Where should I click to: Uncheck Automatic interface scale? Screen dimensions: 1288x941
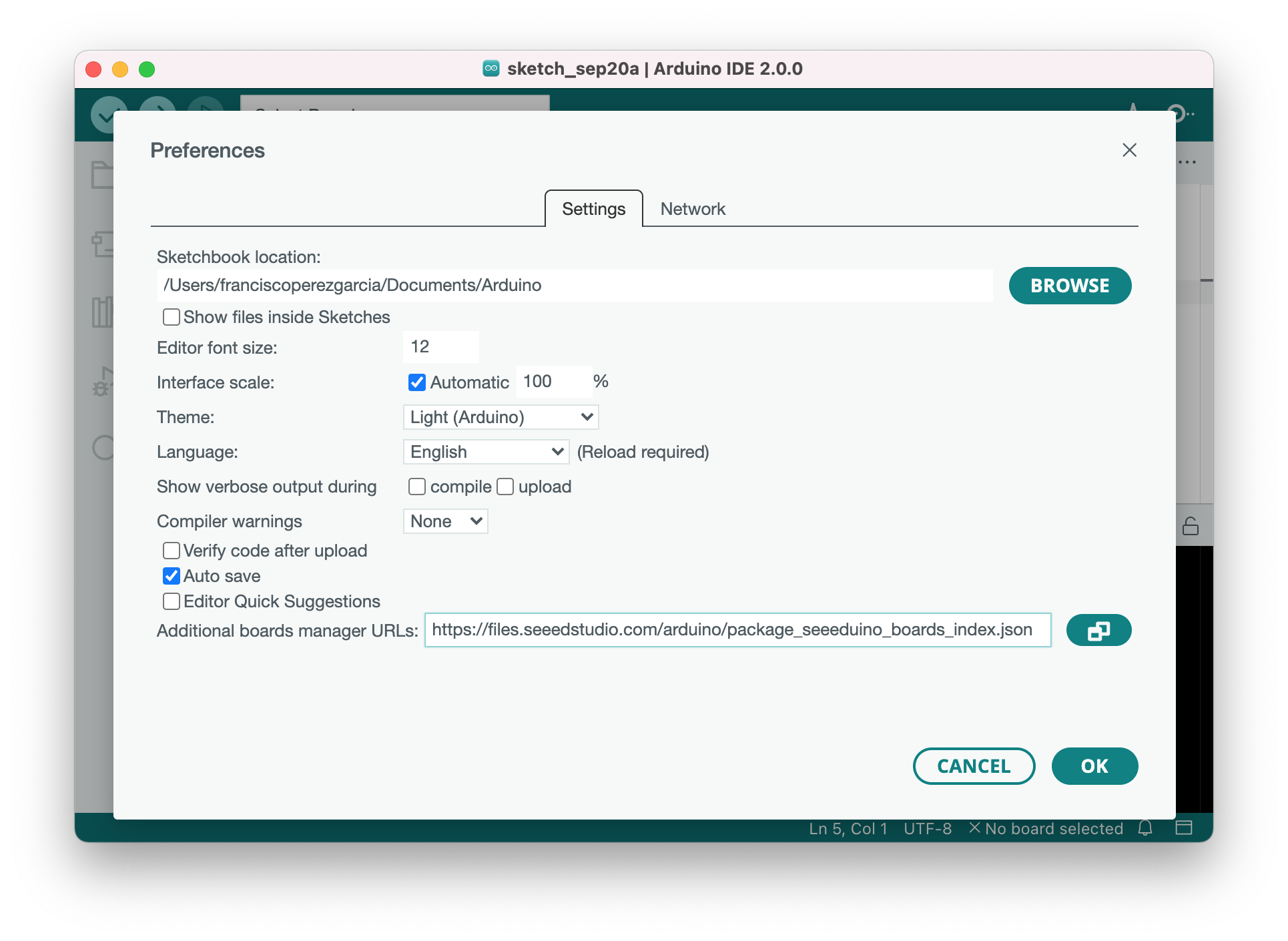(417, 382)
